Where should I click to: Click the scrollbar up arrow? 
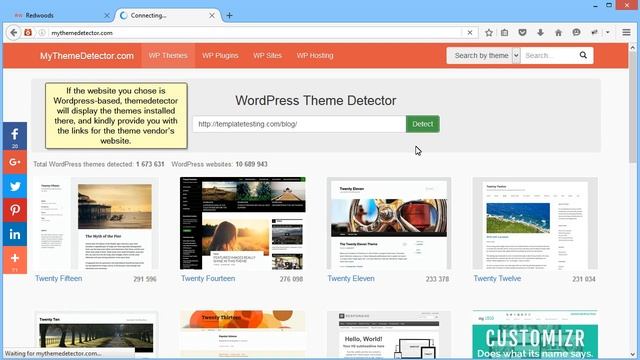tap(633, 47)
